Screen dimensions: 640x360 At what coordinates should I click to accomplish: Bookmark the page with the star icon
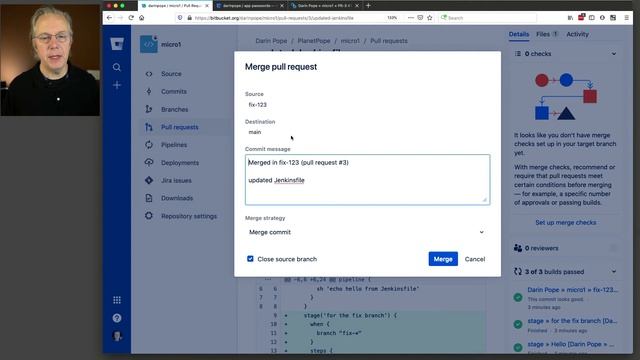(x=429, y=18)
